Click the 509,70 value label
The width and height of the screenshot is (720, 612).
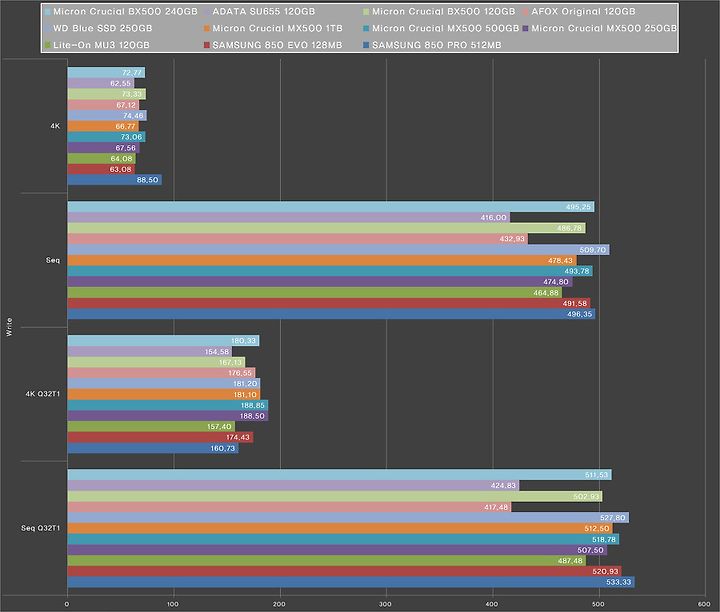coord(593,250)
